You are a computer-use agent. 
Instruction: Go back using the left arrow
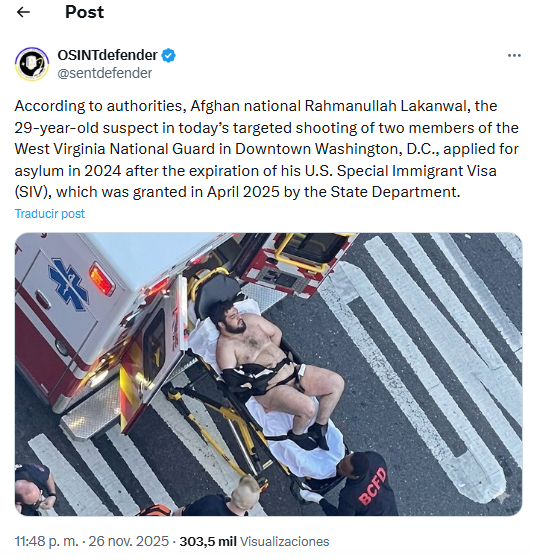point(23,12)
